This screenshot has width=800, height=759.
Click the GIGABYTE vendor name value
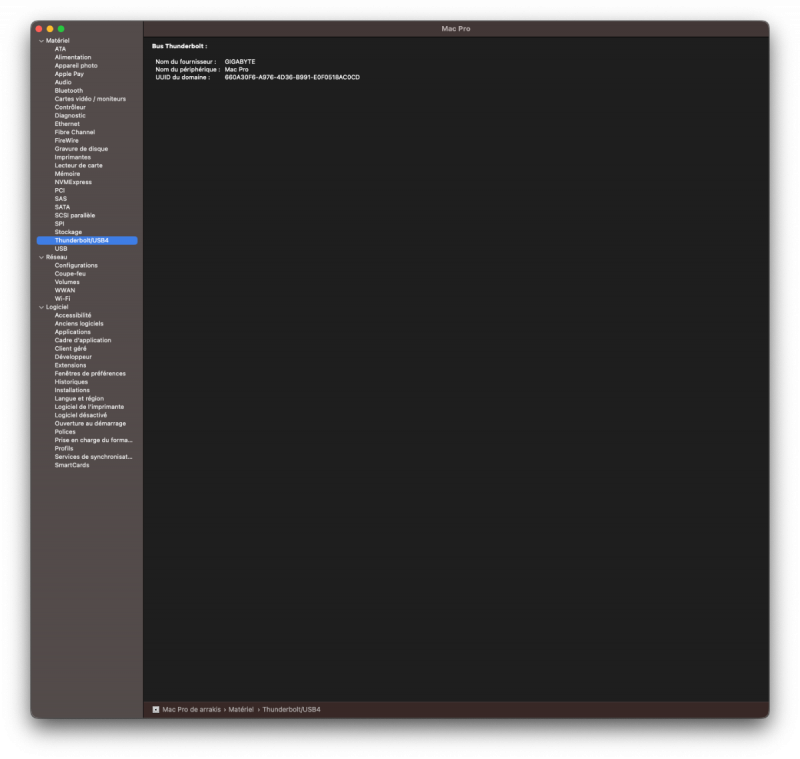240,62
